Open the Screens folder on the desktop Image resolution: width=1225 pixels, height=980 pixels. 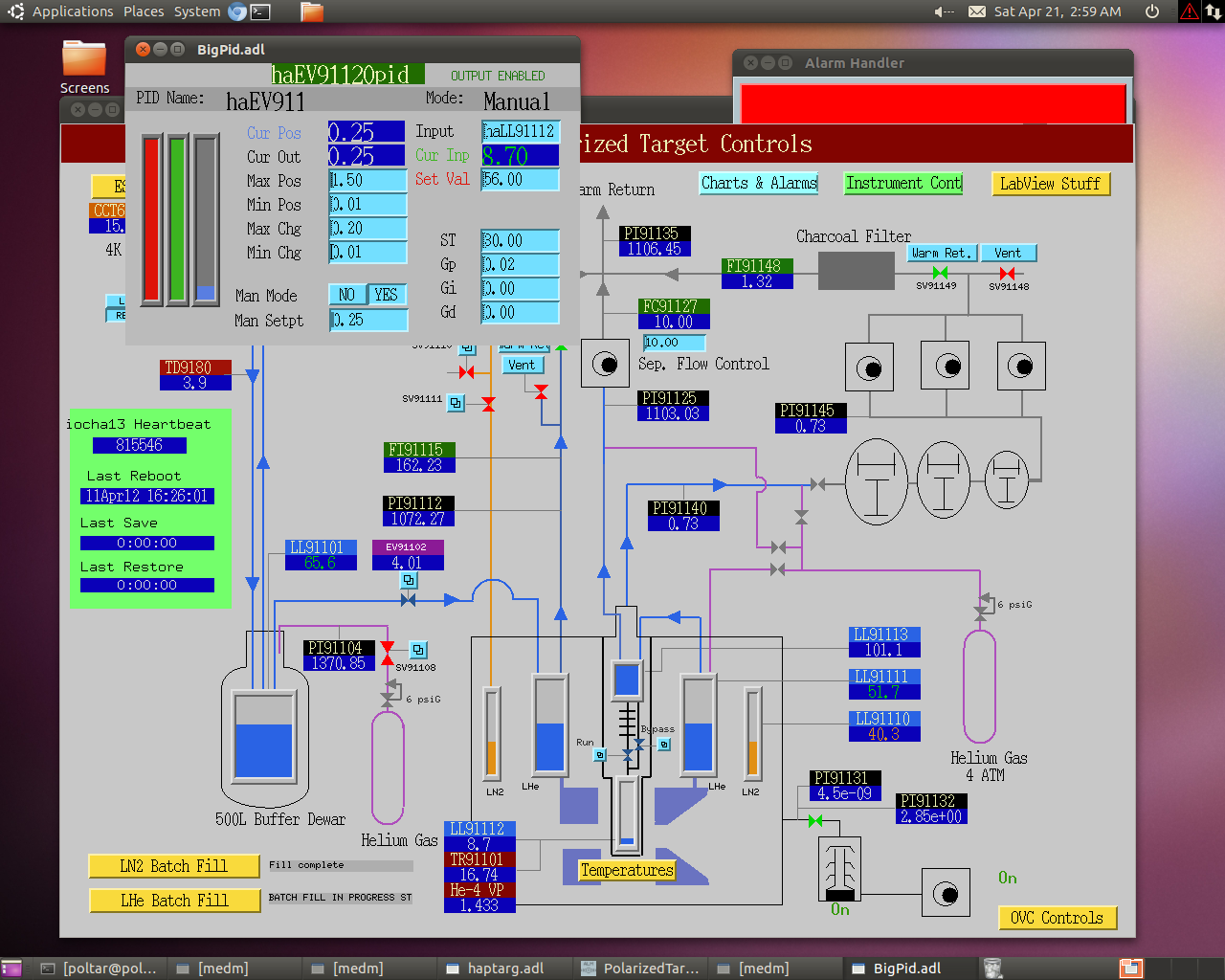[x=84, y=67]
